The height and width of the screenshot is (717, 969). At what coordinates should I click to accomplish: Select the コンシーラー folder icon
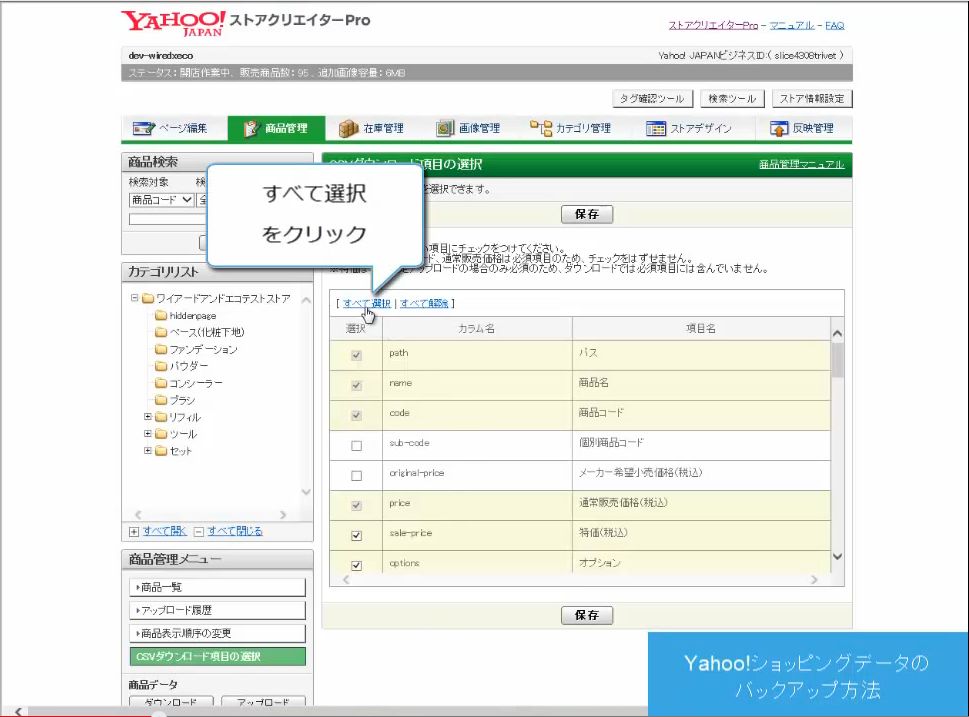click(x=161, y=383)
